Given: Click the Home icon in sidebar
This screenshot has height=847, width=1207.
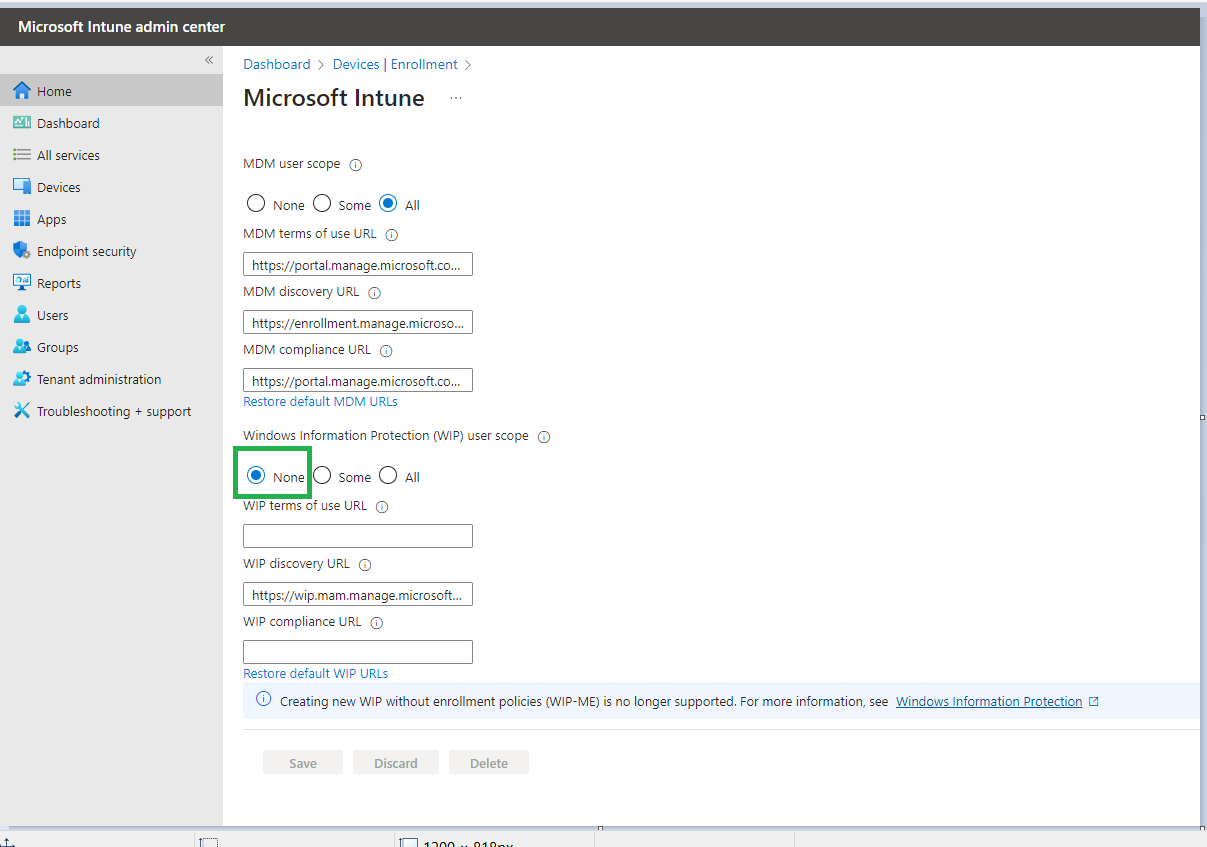Looking at the screenshot, I should (x=22, y=91).
